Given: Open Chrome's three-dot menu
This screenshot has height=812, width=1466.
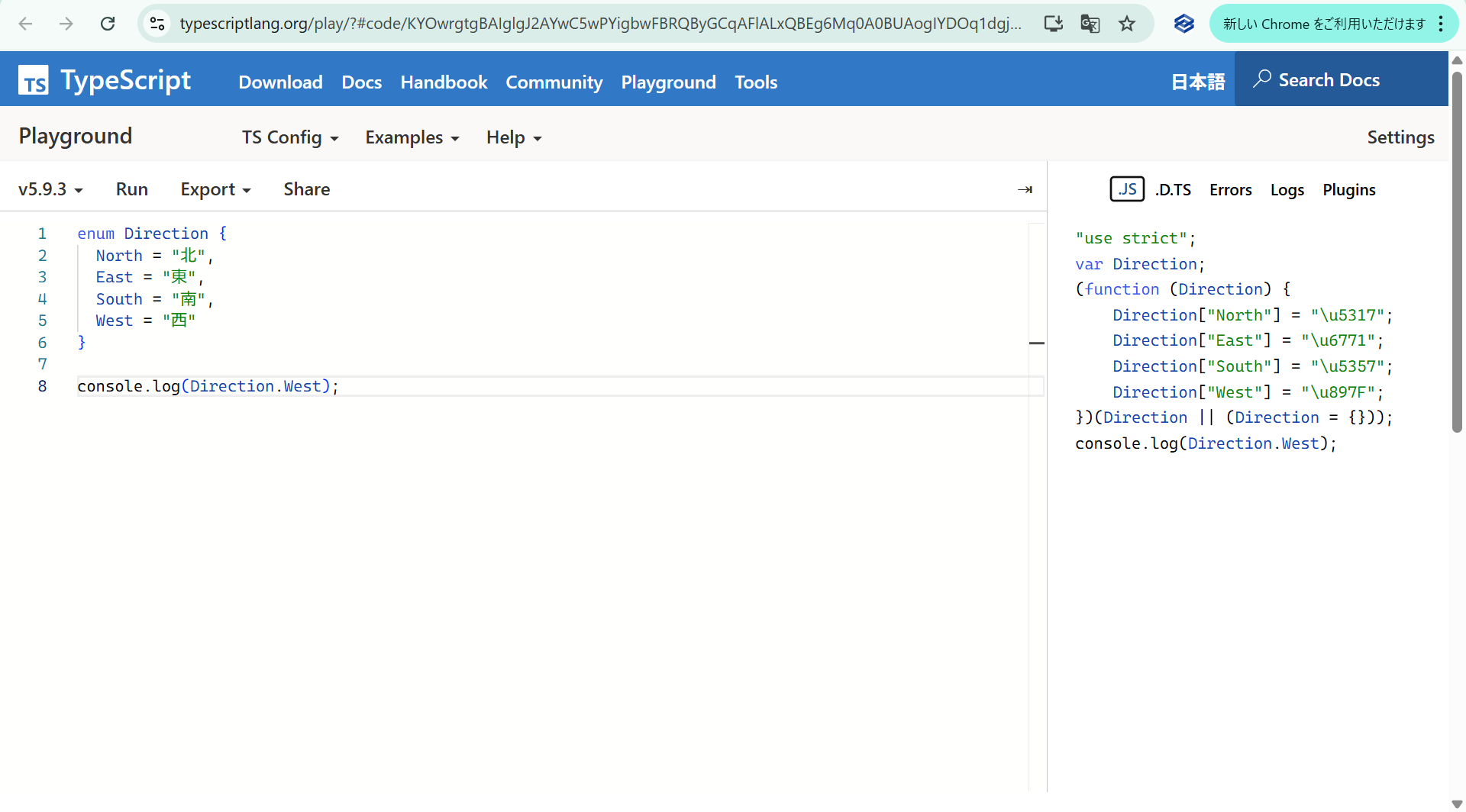Looking at the screenshot, I should coord(1441,24).
